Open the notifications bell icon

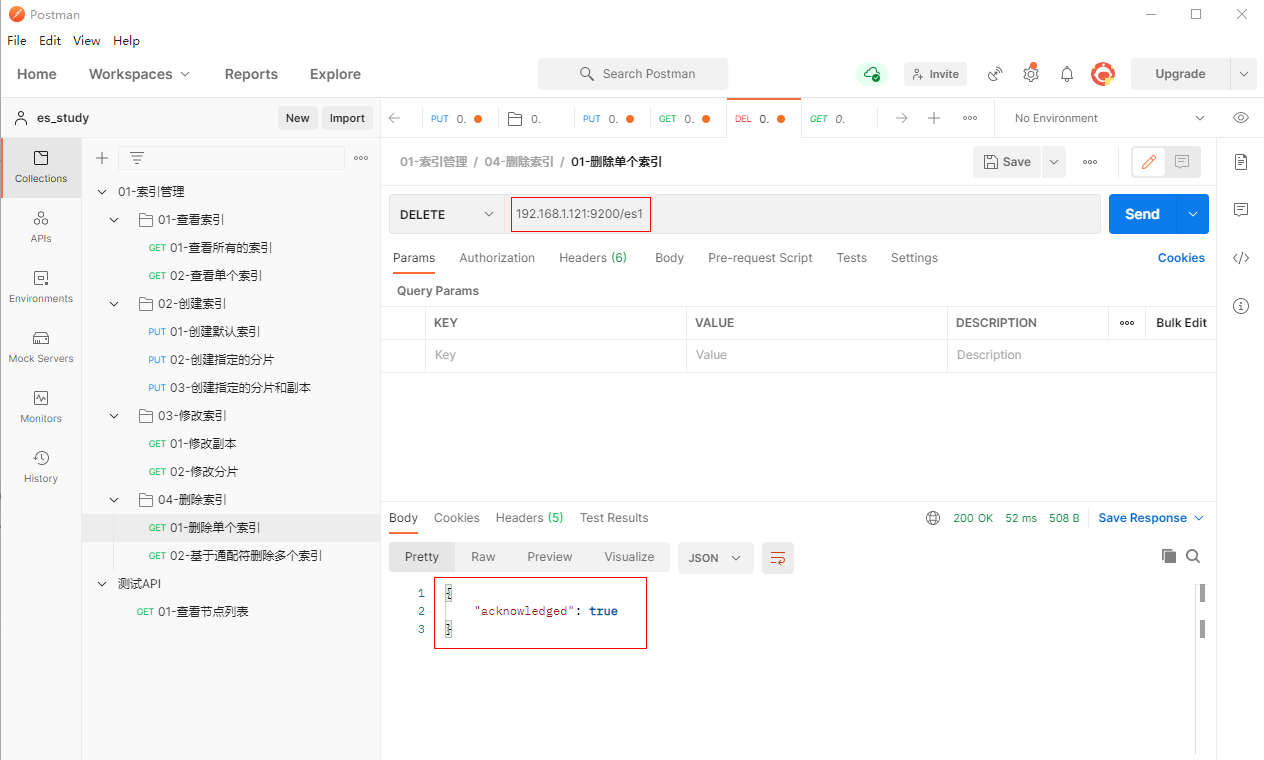(1067, 74)
